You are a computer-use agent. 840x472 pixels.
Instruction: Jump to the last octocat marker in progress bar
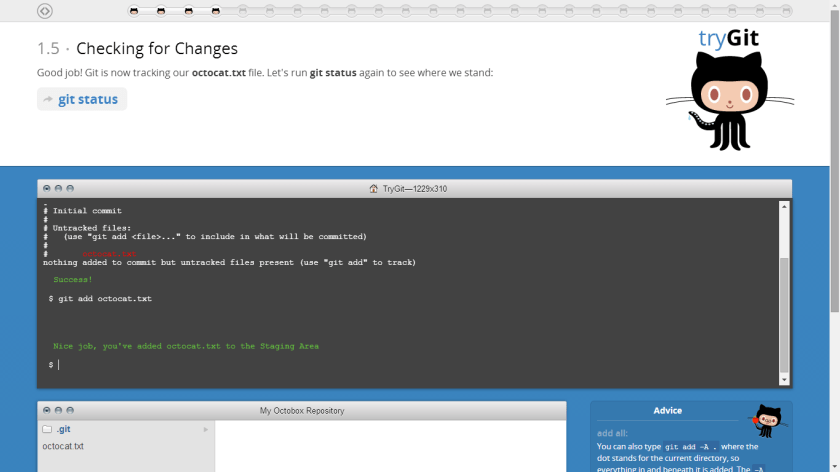[786, 11]
